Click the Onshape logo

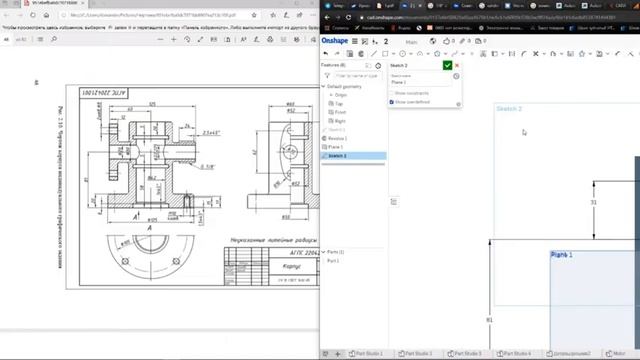pyautogui.click(x=335, y=41)
